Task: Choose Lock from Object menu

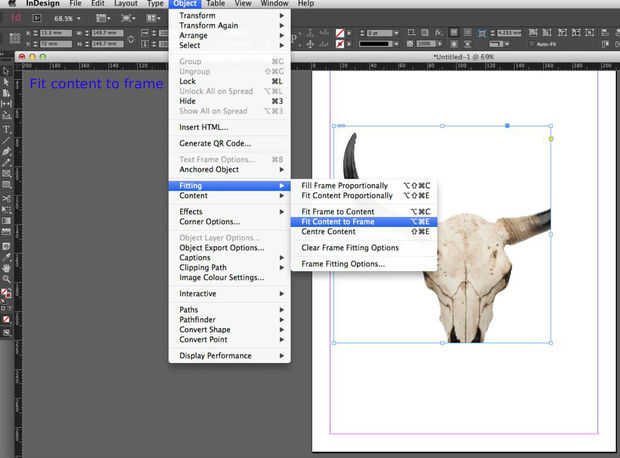Action: [x=229, y=81]
